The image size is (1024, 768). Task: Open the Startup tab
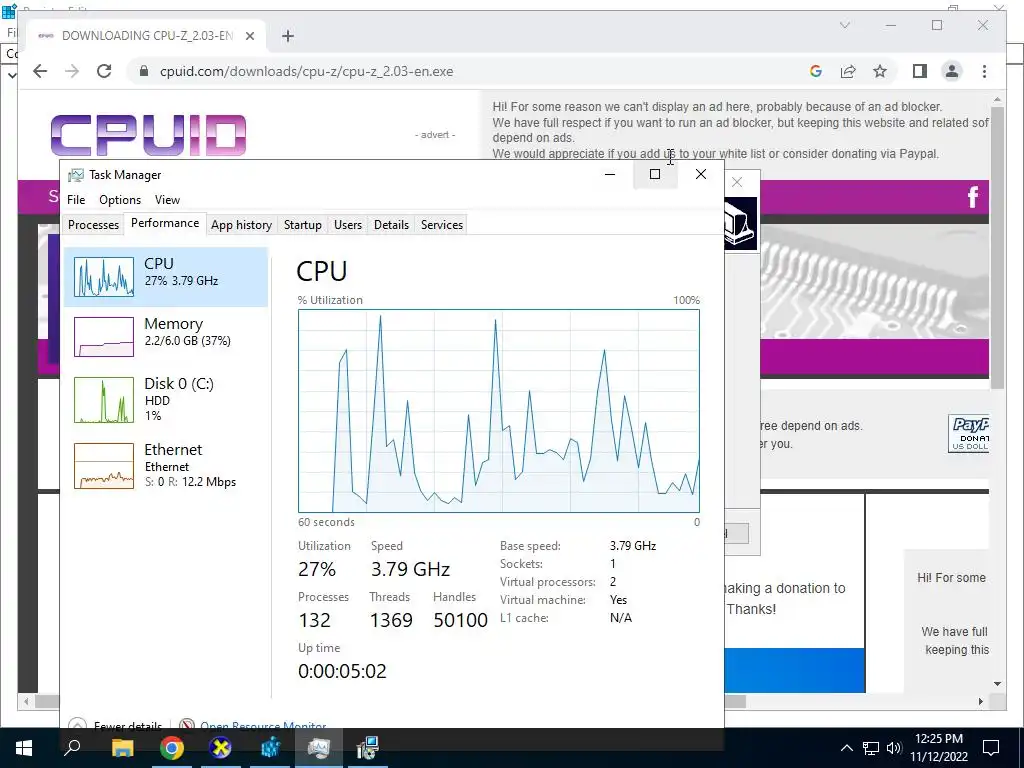click(x=302, y=225)
